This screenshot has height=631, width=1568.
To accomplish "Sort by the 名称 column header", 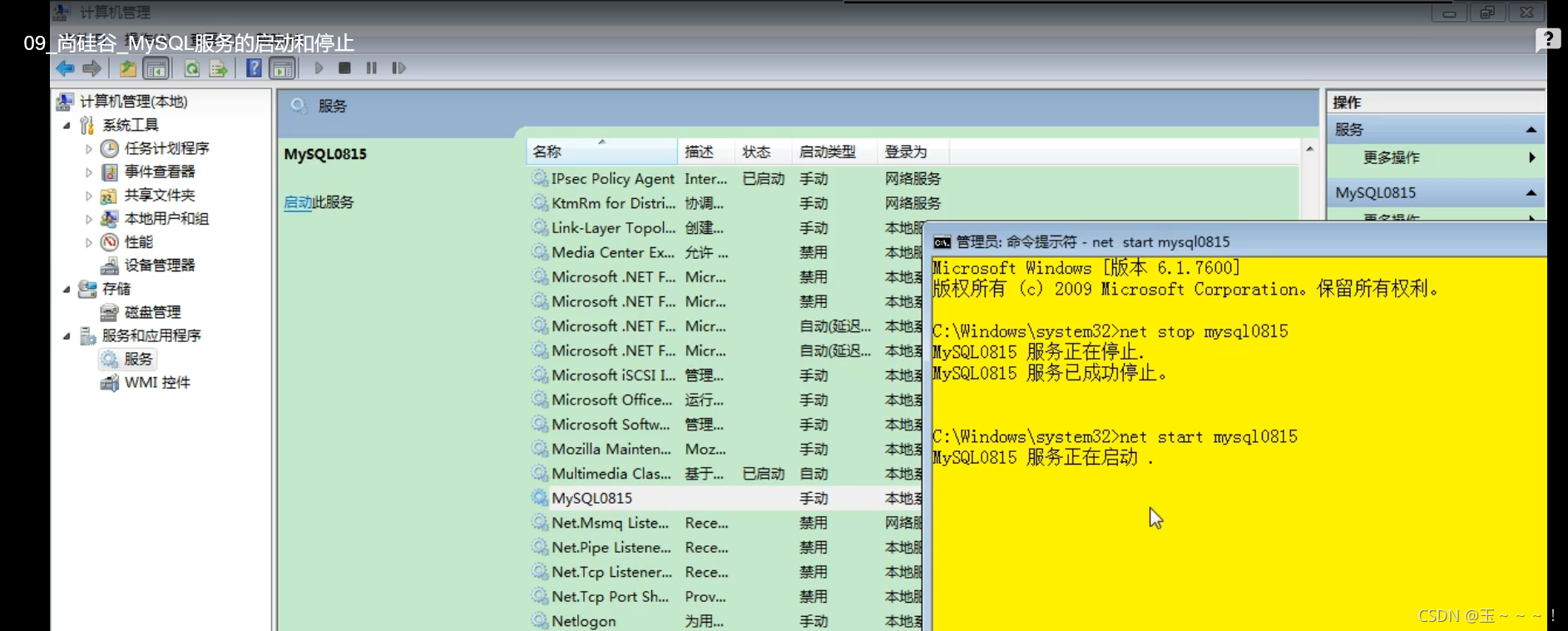I will tap(602, 152).
